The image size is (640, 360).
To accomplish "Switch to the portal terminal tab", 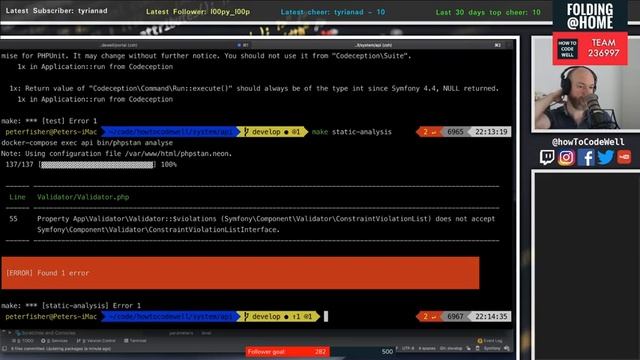I will pyautogui.click(x=119, y=45).
